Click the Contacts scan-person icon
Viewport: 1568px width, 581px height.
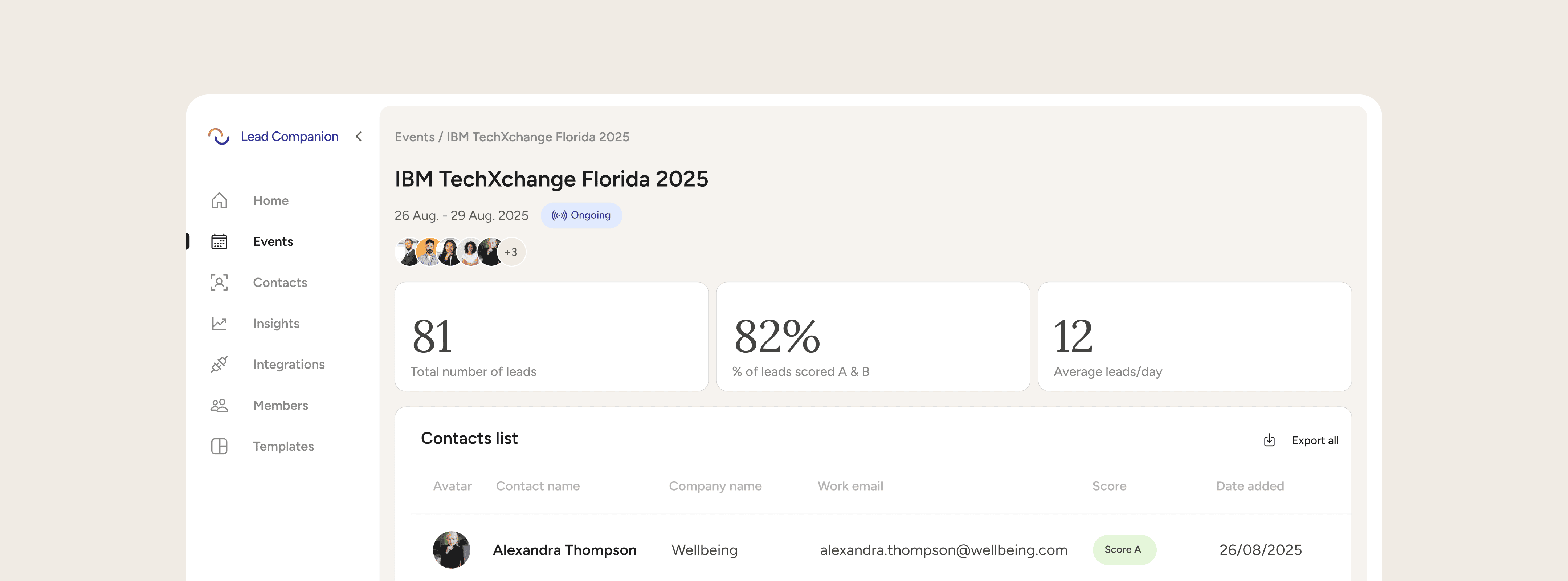pos(219,283)
